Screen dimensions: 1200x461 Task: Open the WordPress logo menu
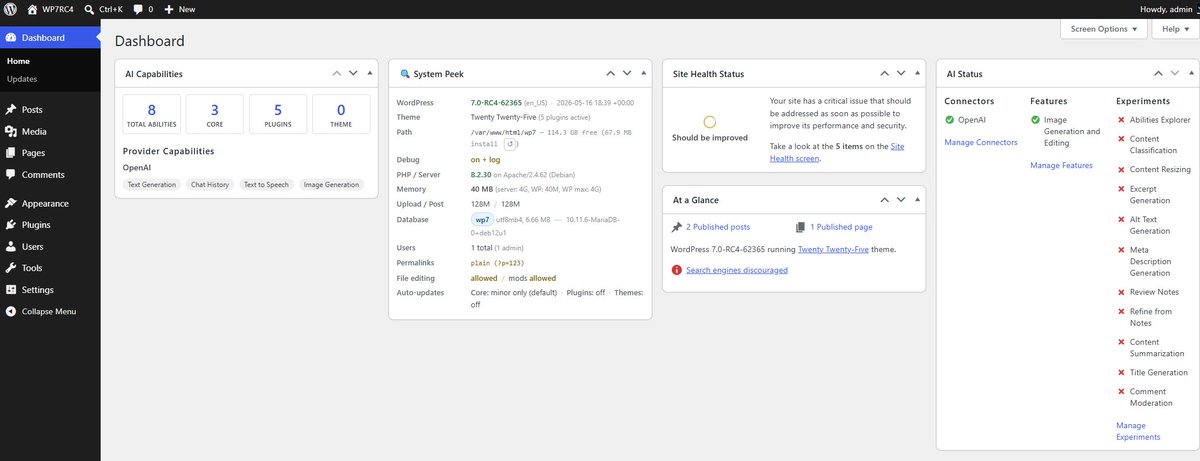[10, 8]
